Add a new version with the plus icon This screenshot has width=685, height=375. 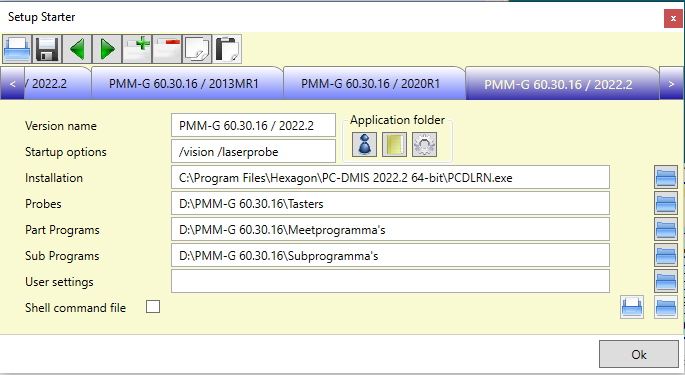pos(137,49)
